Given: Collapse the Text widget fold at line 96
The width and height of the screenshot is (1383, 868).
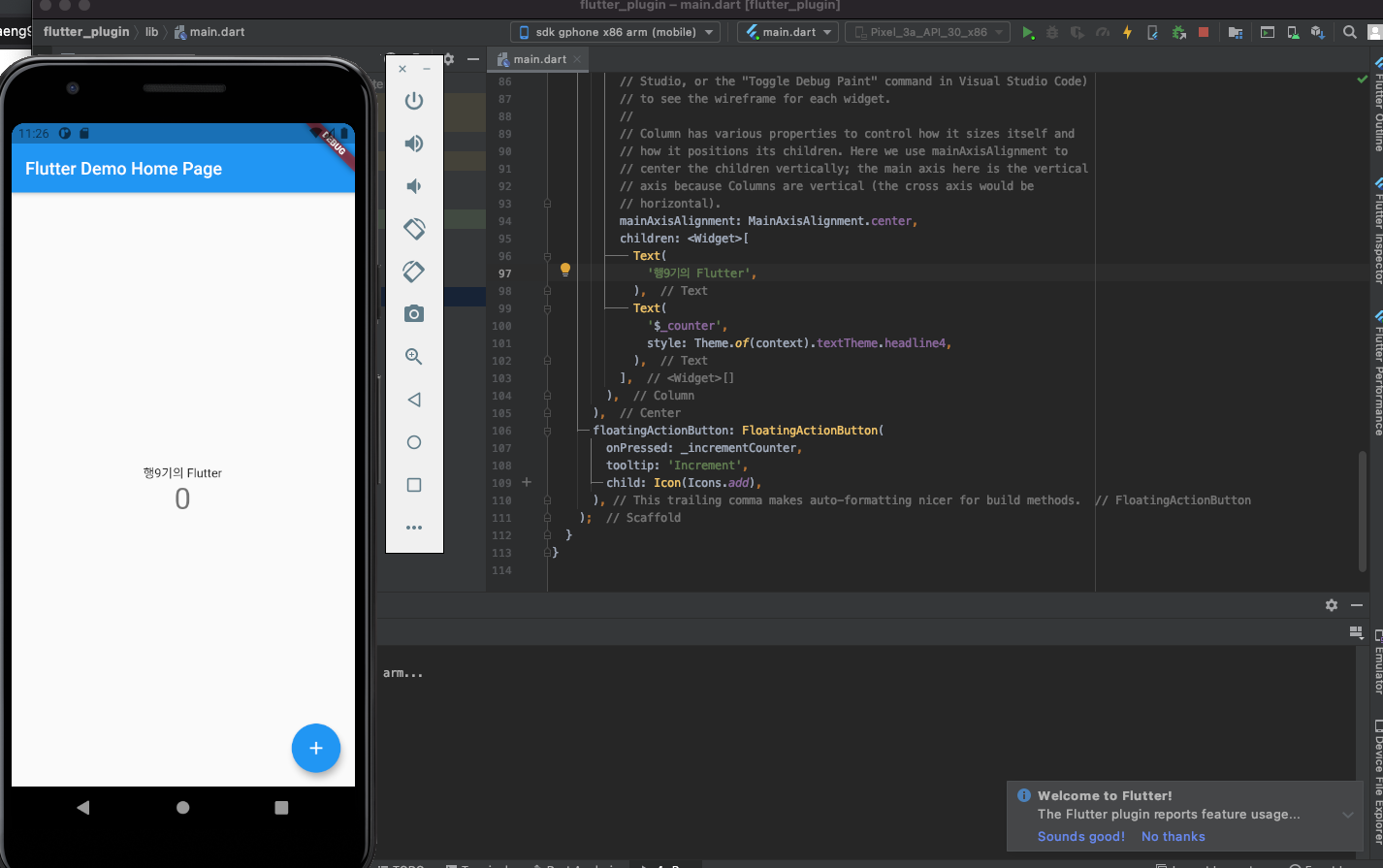Looking at the screenshot, I should 547,256.
